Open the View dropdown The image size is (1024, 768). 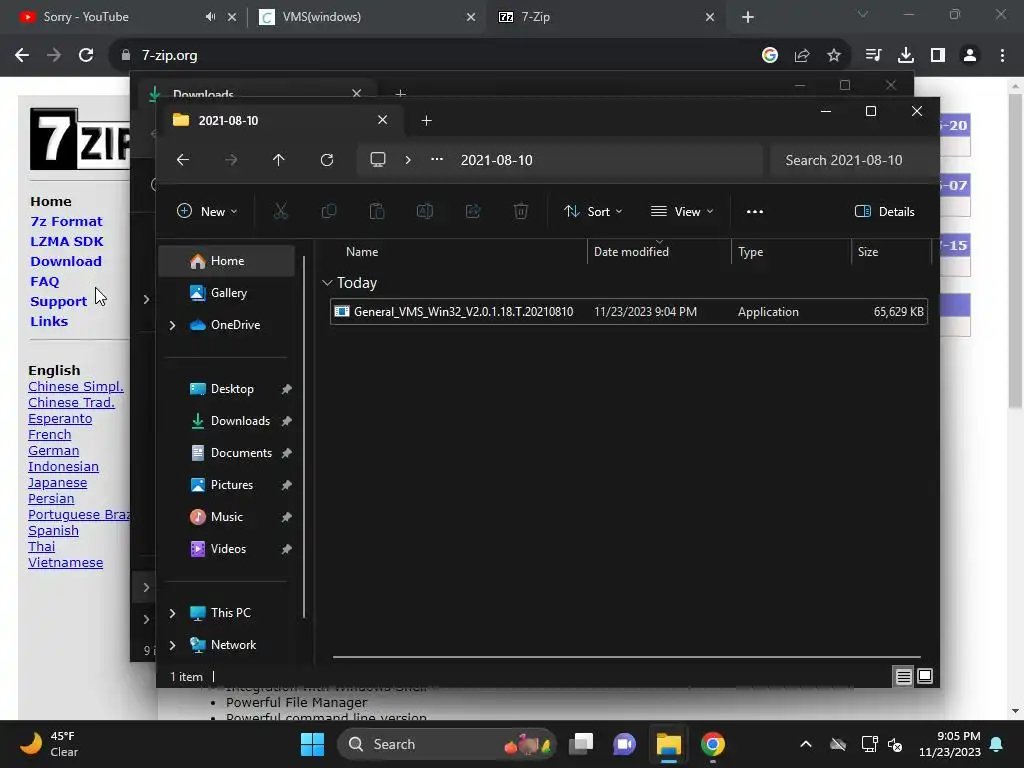click(682, 212)
